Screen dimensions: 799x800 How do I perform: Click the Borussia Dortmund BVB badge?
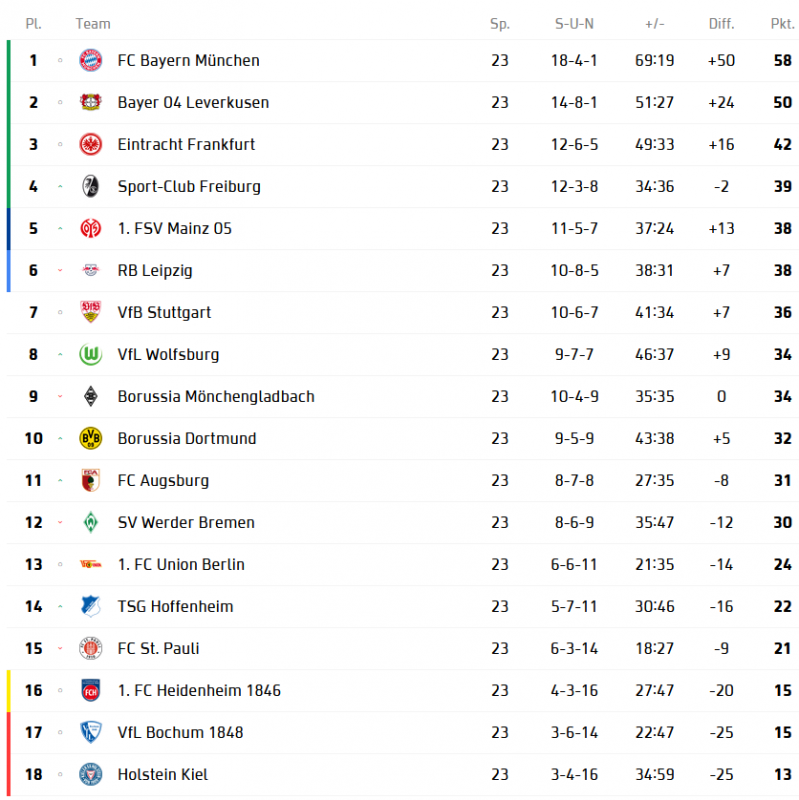91,438
